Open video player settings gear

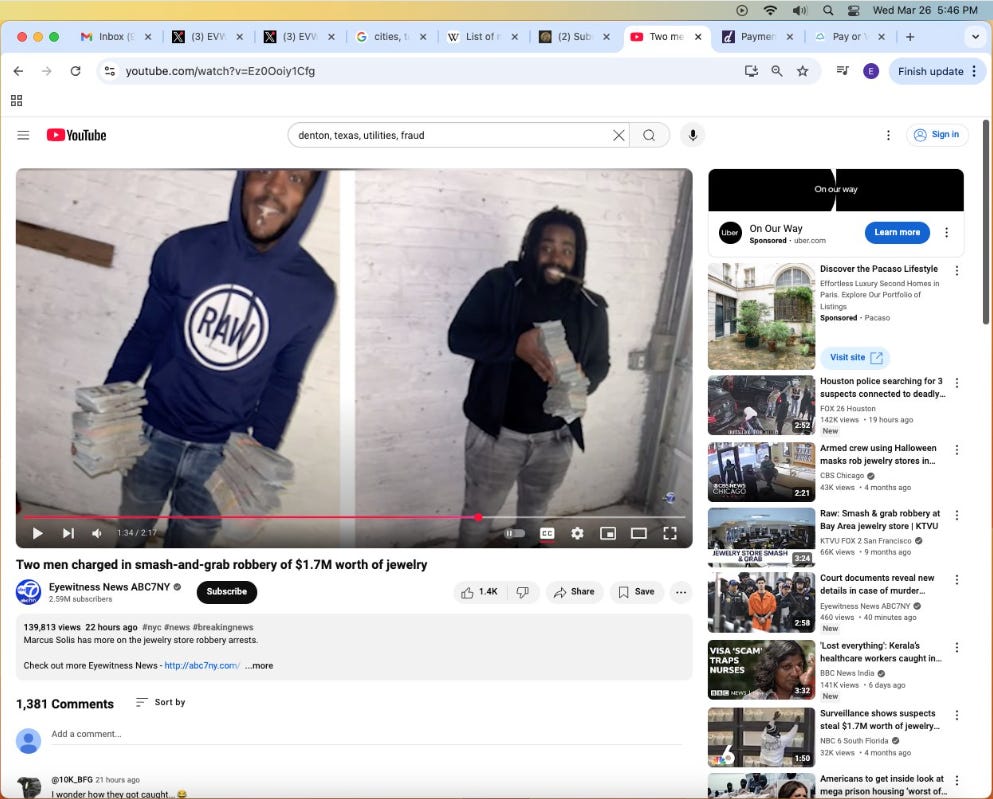click(x=577, y=534)
